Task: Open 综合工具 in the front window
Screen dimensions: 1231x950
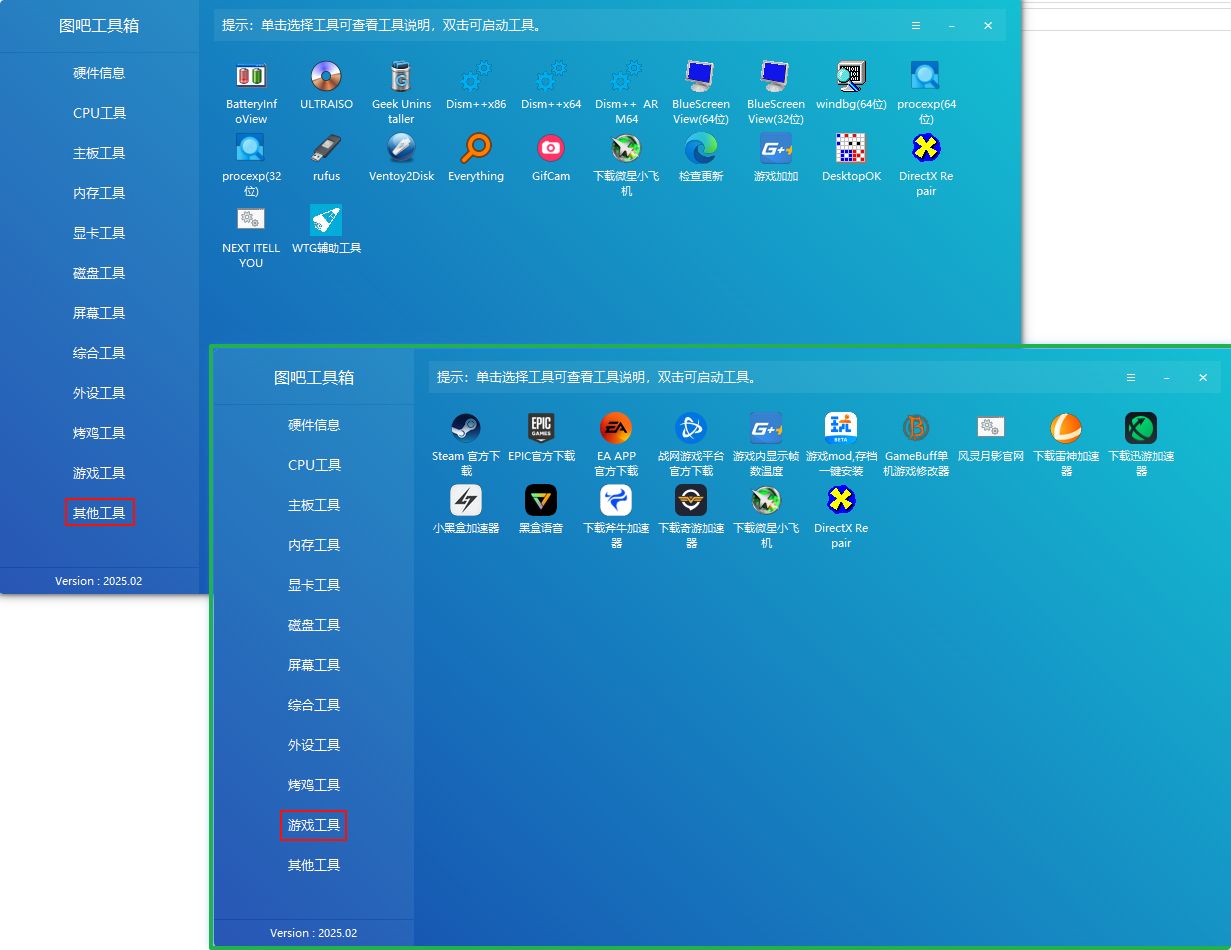Action: 314,705
